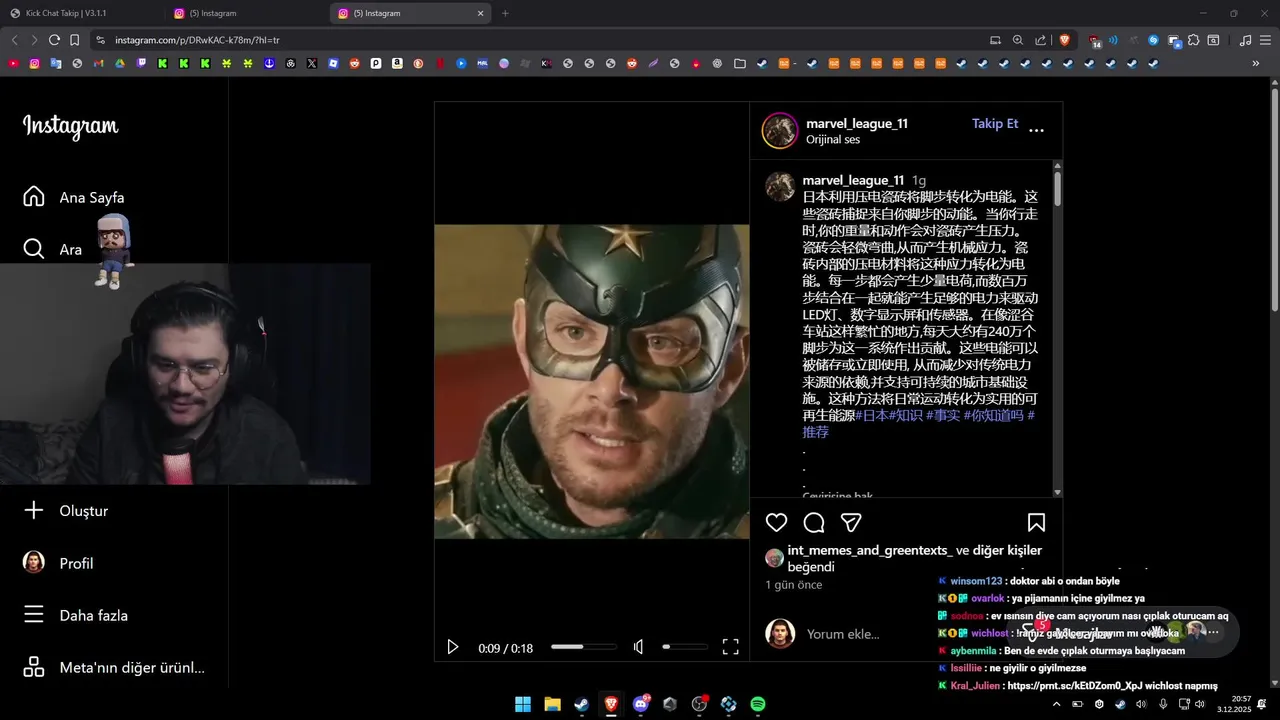Open the bookmarks folder icon
Viewport: 1280px width, 720px height.
[x=740, y=63]
